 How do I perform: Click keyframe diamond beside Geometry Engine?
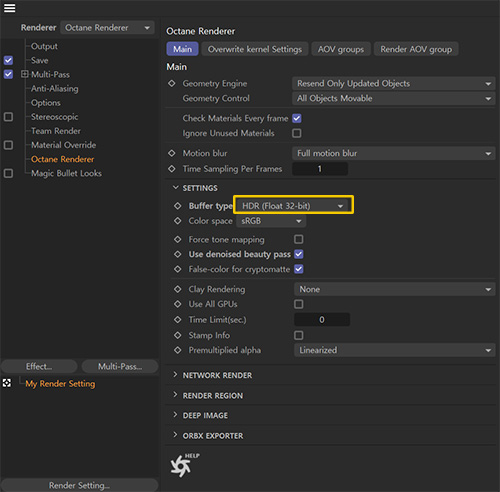(172, 83)
